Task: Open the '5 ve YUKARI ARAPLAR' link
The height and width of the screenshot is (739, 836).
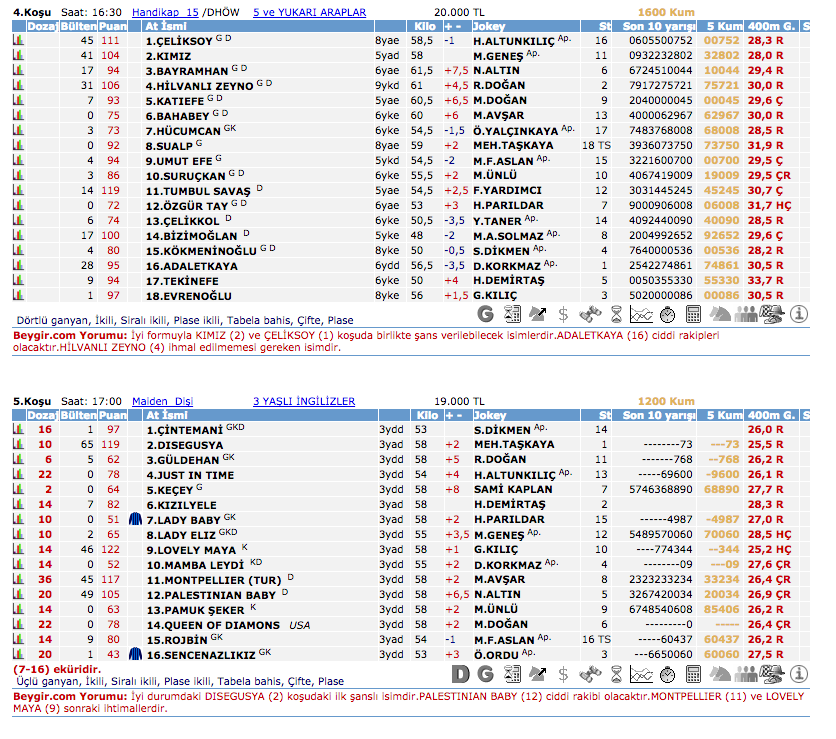Action: [309, 12]
